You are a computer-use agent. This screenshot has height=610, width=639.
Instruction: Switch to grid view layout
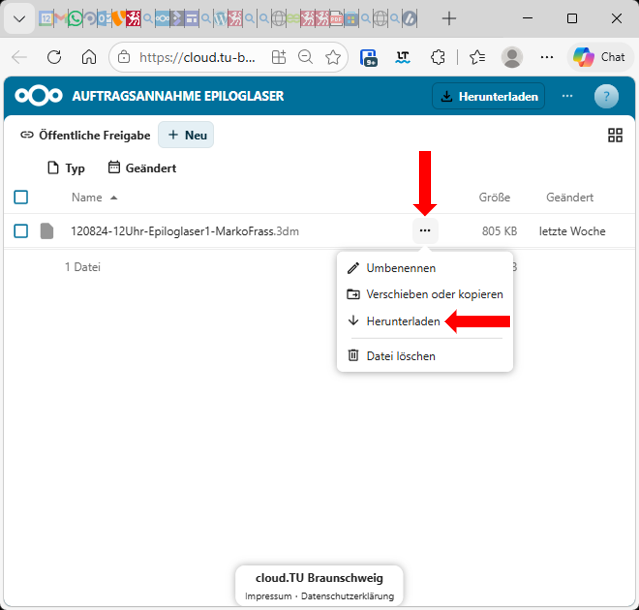pyautogui.click(x=615, y=136)
